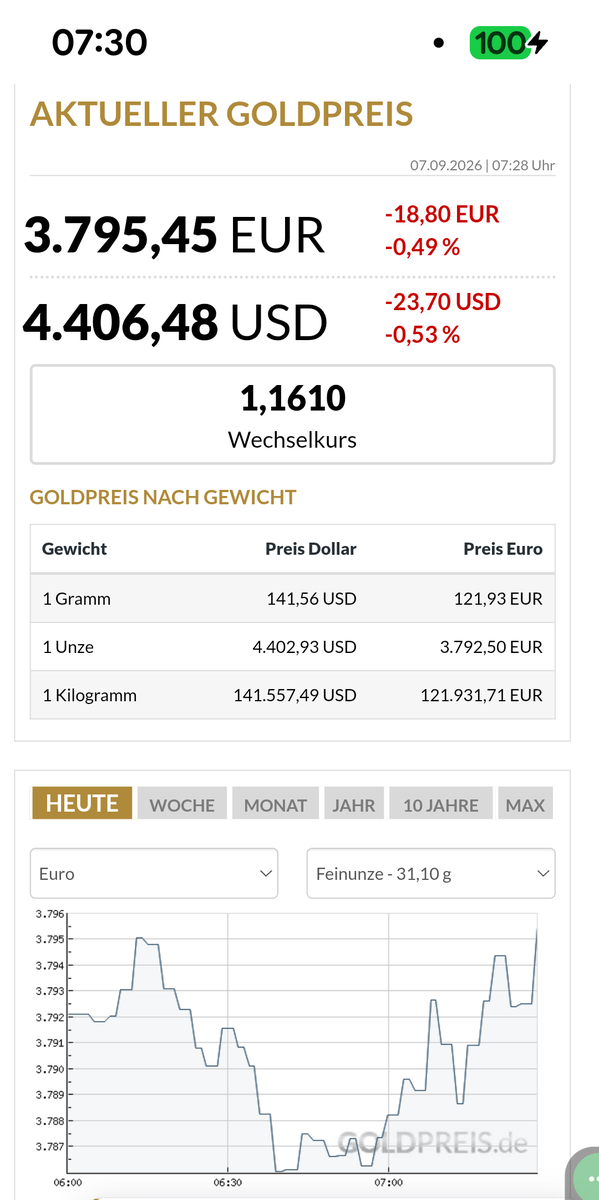This screenshot has height=1200, width=599.
Task: Show the JAHR chart range
Action: pyautogui.click(x=354, y=804)
